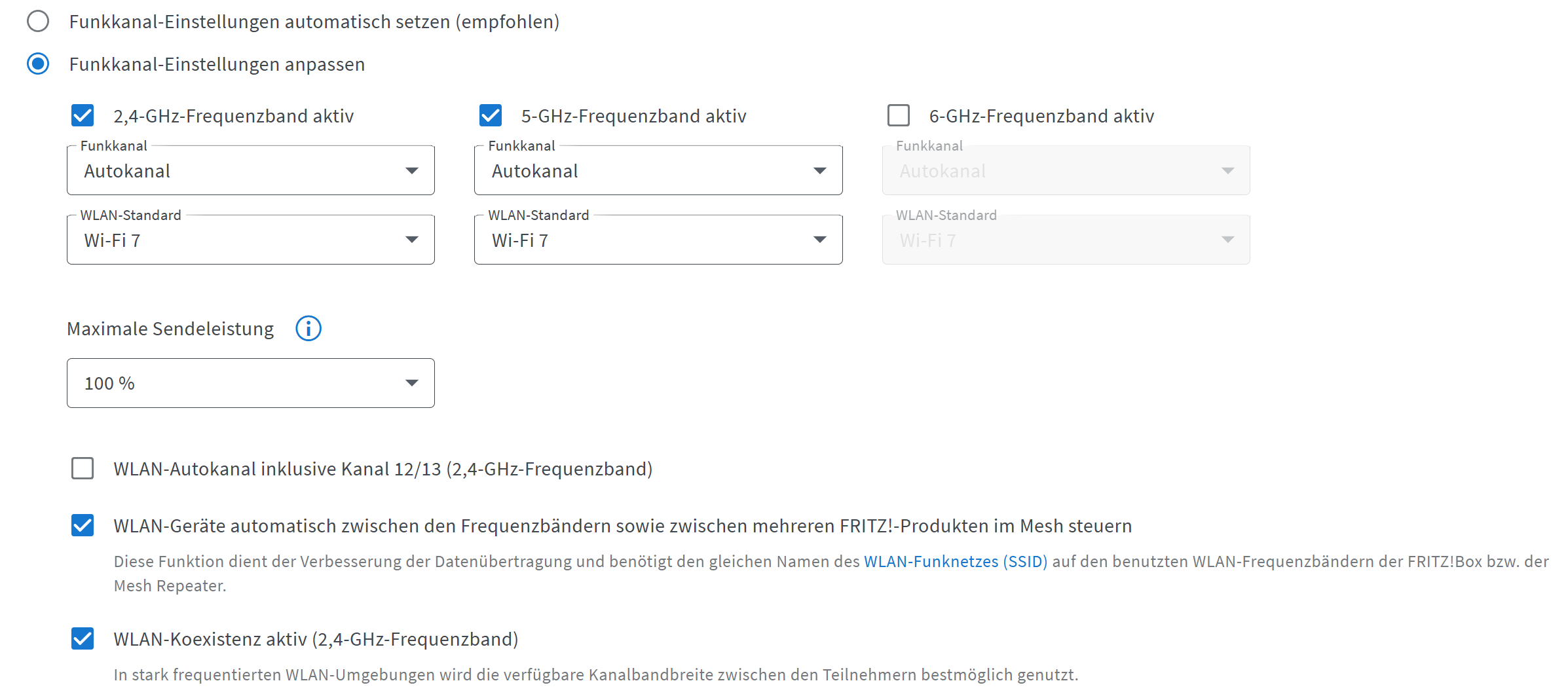Uncheck 5-GHz-Frequenzband aktiv checkbox
Screen dimensions: 1568x700
491,115
